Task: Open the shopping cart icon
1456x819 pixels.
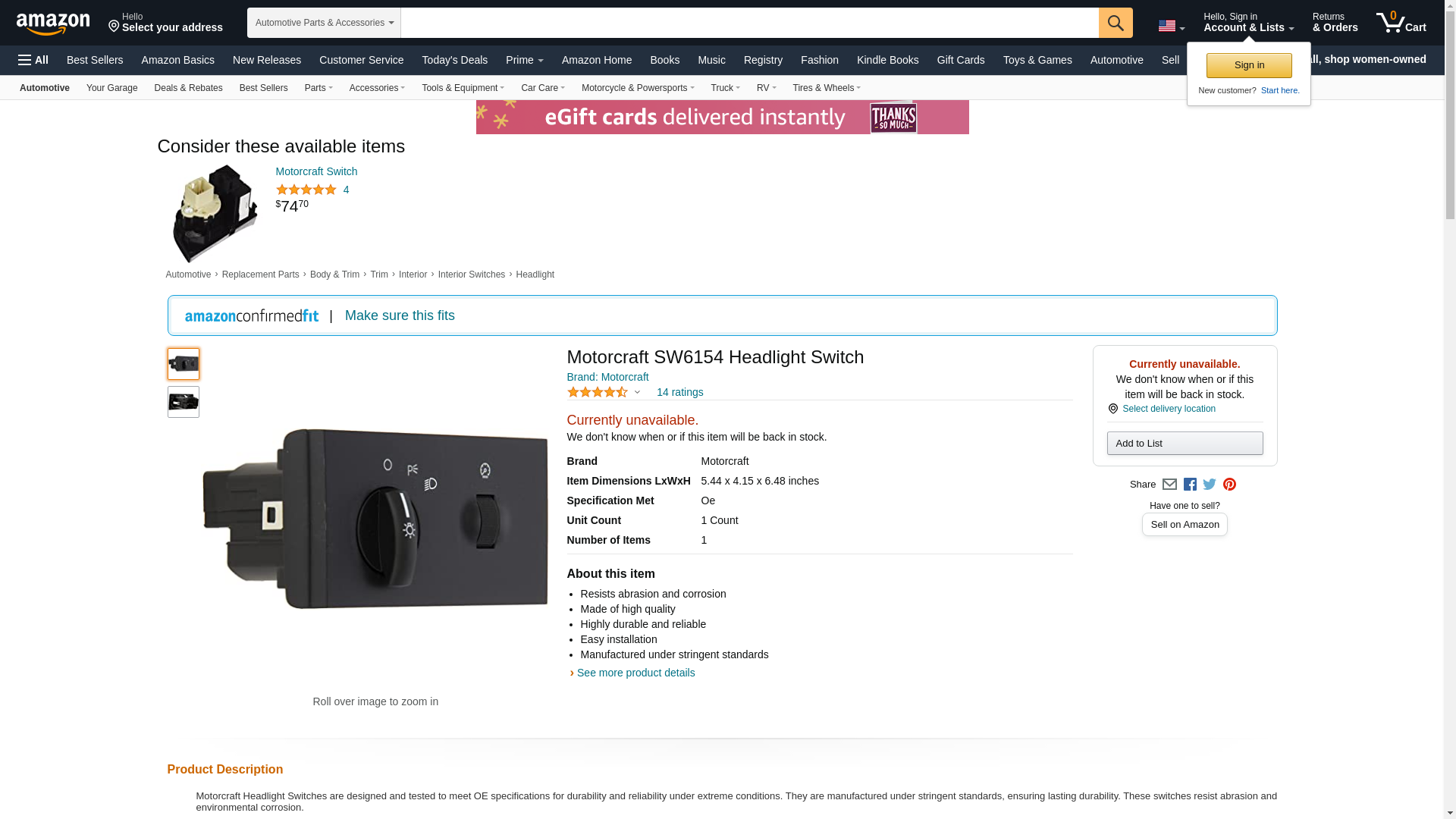Action: pos(1401,23)
